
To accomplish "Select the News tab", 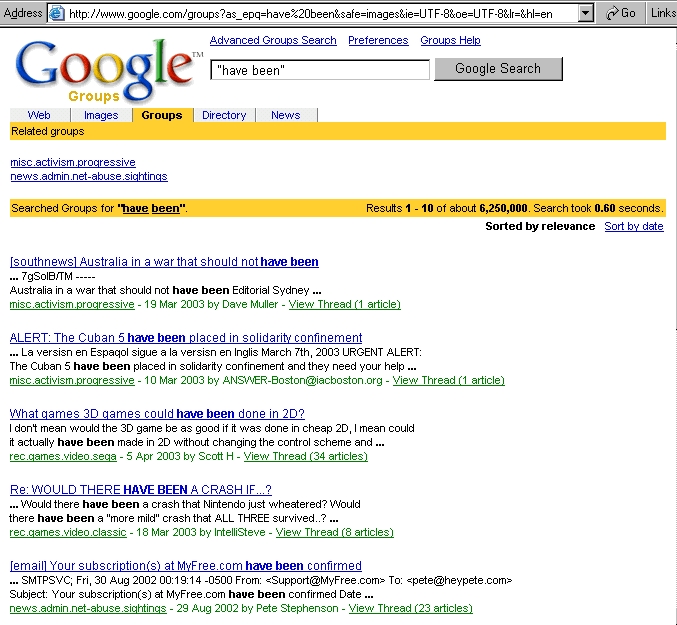I will pos(285,115).
